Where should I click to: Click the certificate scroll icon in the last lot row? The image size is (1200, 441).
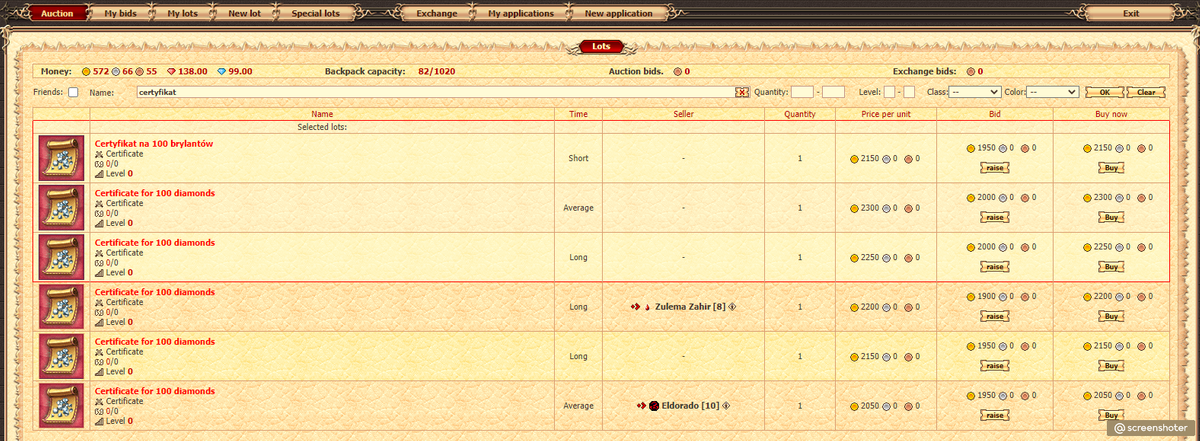click(x=61, y=405)
